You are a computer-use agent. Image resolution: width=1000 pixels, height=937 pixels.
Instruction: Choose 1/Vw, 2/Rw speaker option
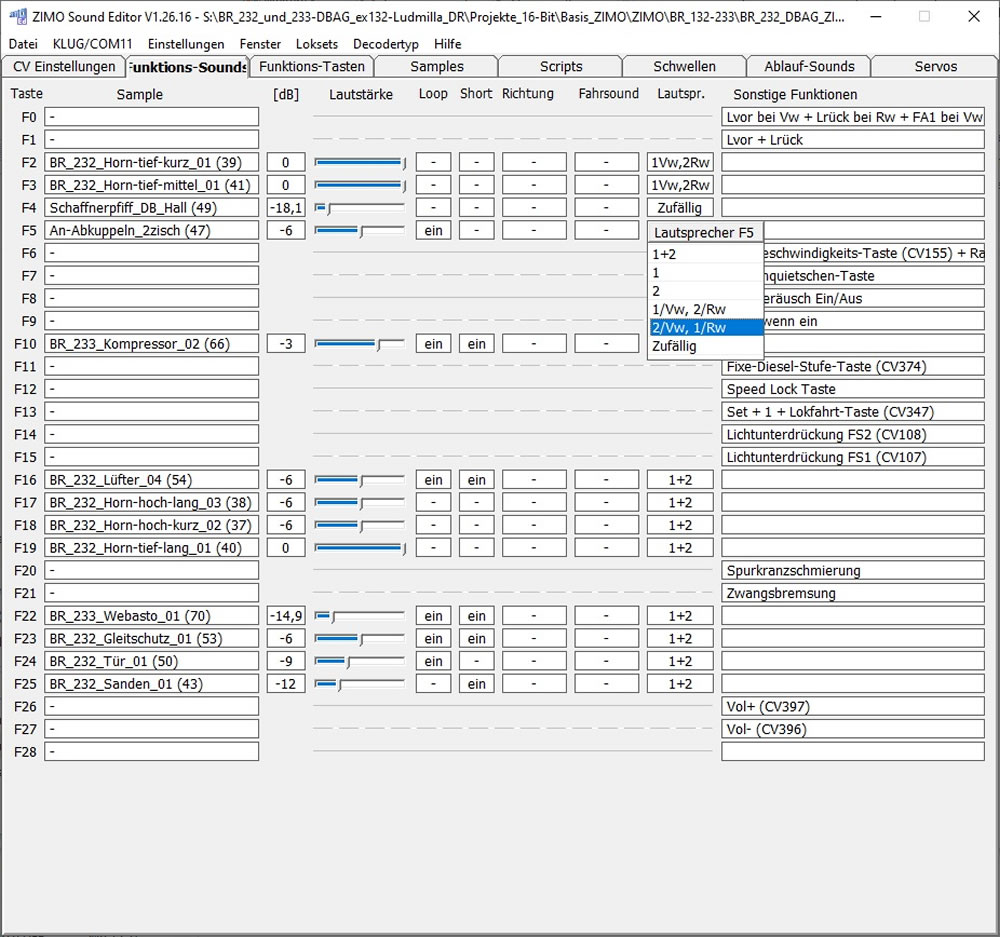tap(705, 309)
